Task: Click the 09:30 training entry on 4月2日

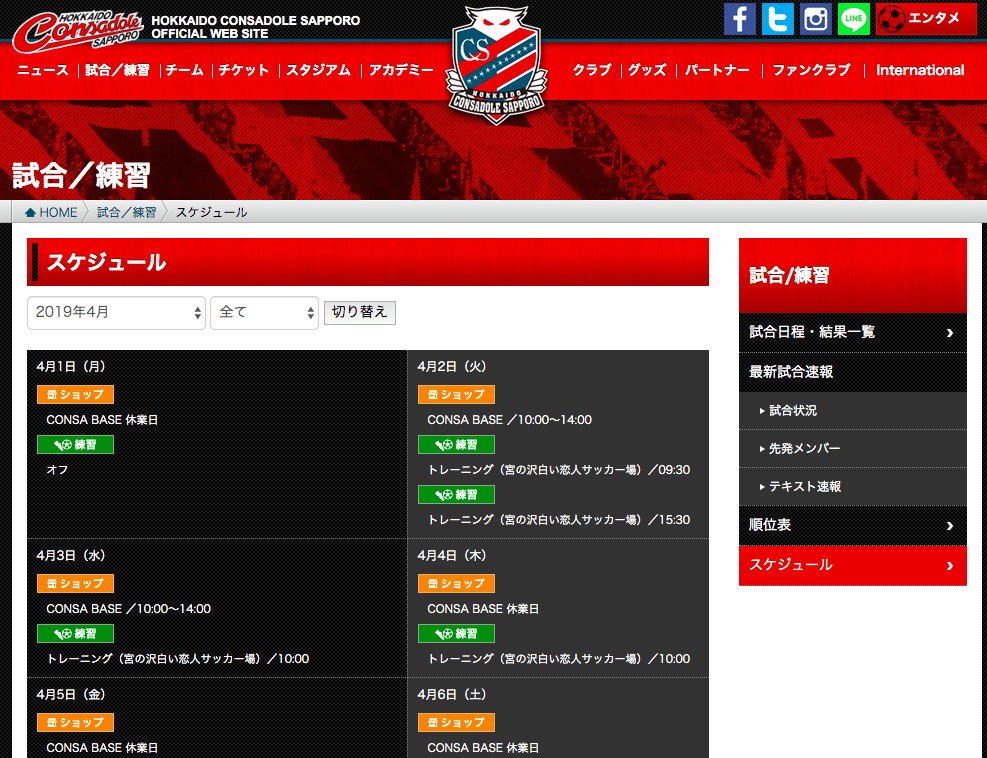Action: click(x=558, y=470)
